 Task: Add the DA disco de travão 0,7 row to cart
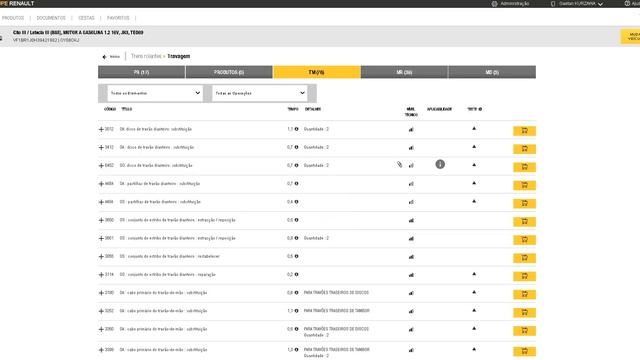click(x=524, y=149)
